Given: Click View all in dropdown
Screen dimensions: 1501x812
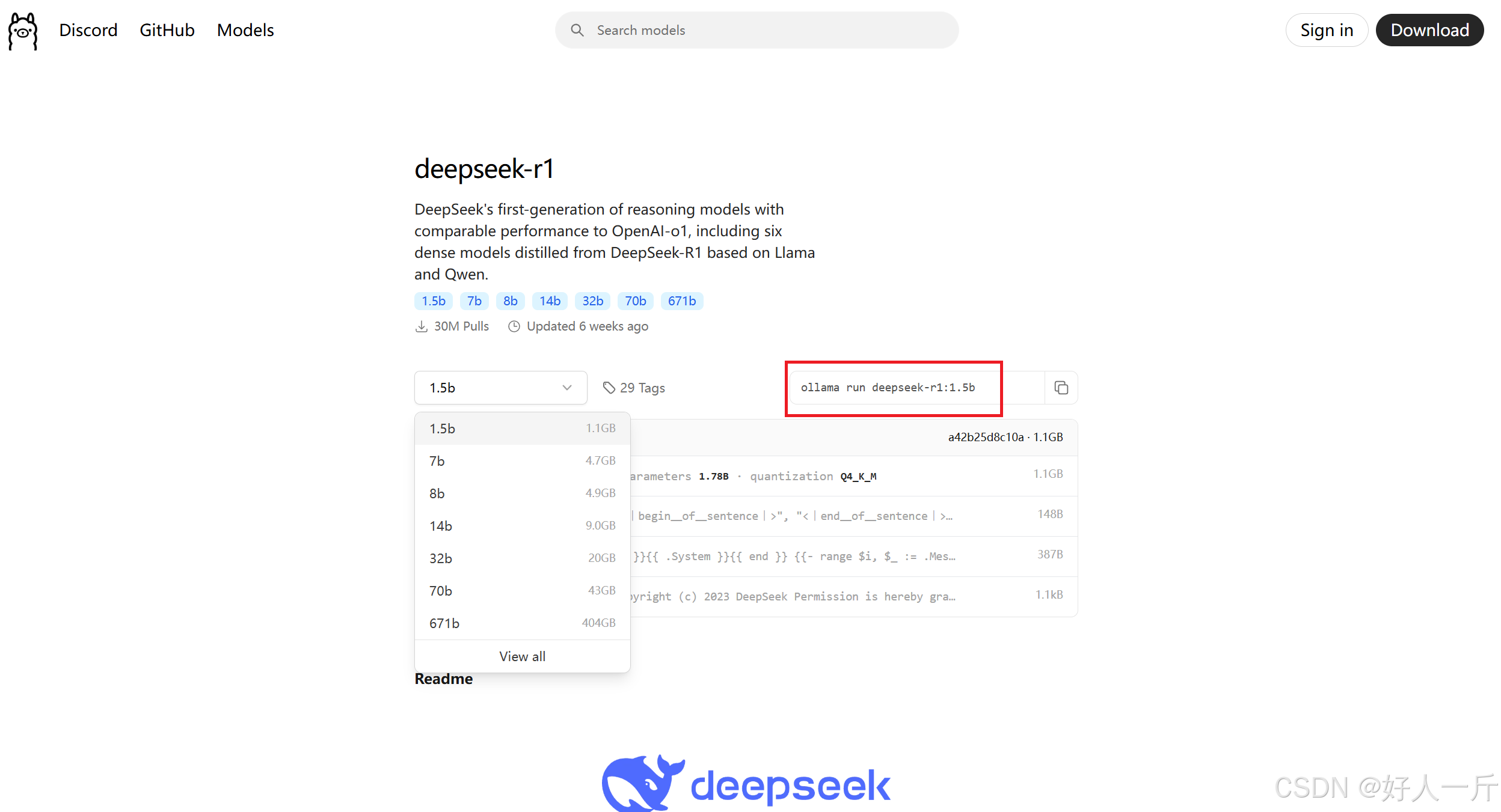Looking at the screenshot, I should coord(522,656).
